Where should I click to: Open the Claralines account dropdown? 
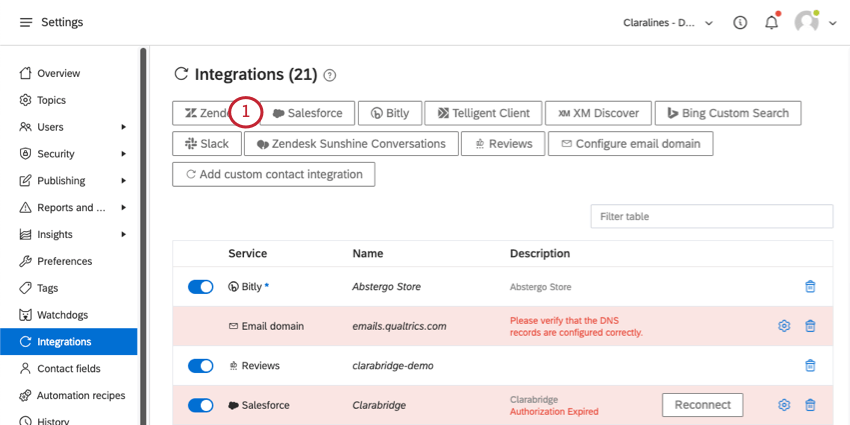pos(668,23)
